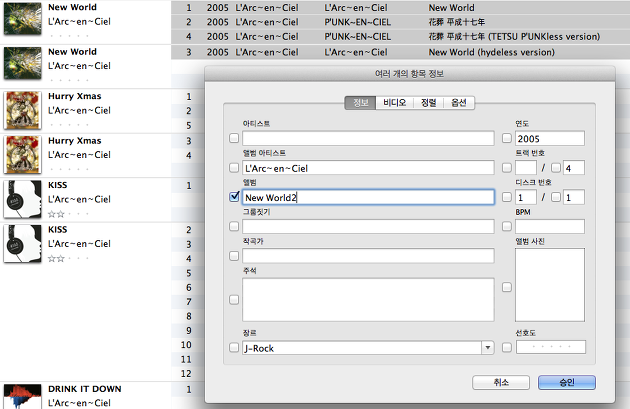Tick the disc total checkbox
The image size is (630, 409).
pos(556,197)
